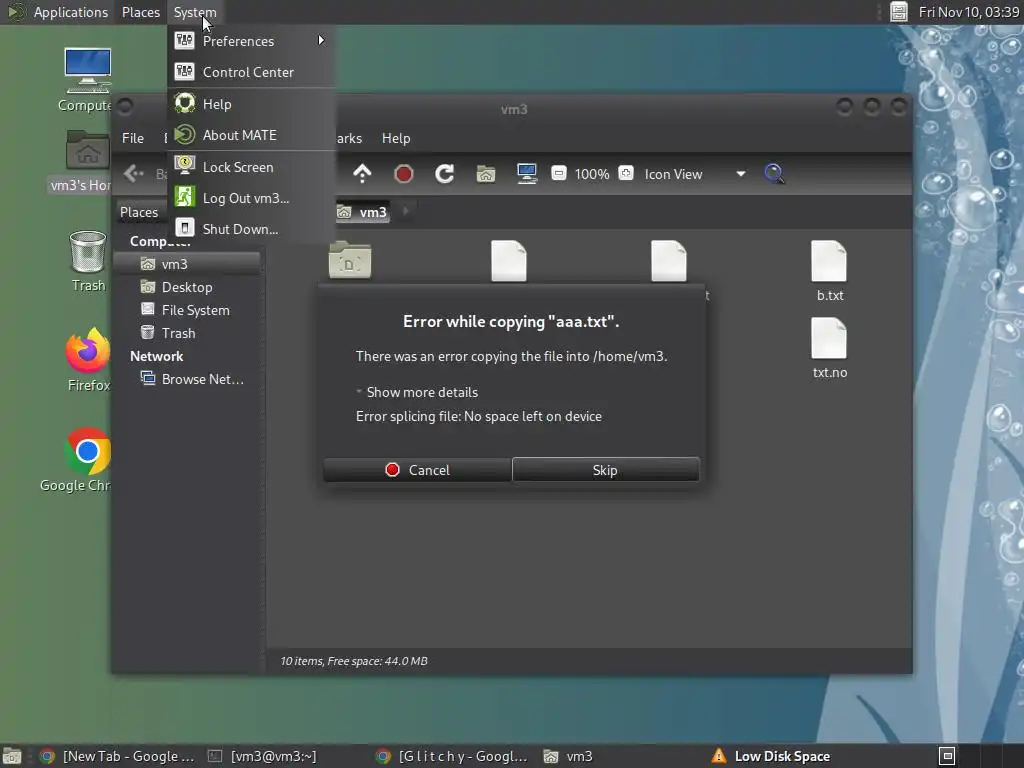Open the File menu in file manager
The height and width of the screenshot is (768, 1024).
coord(133,138)
